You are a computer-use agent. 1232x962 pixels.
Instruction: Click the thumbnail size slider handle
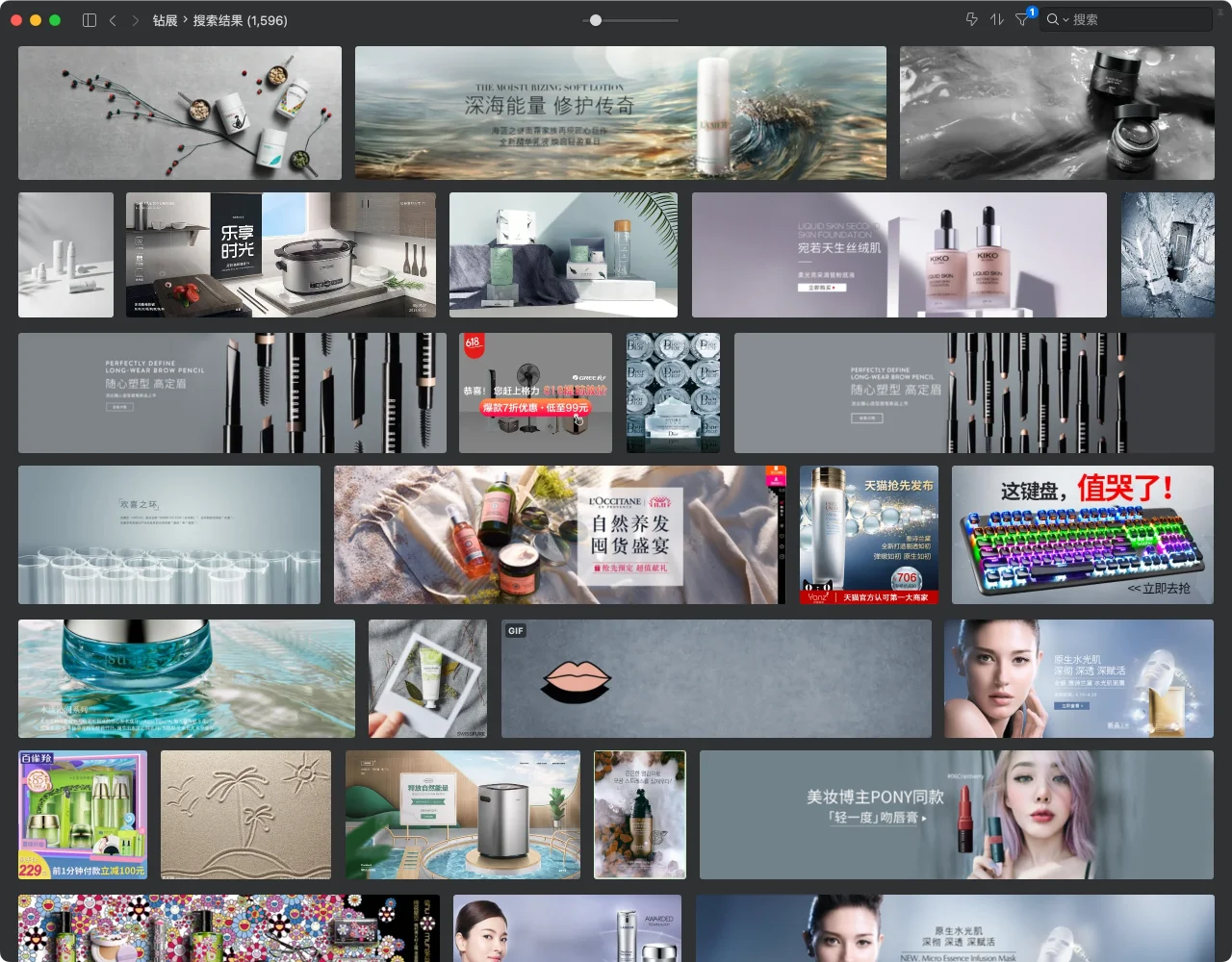(x=596, y=20)
